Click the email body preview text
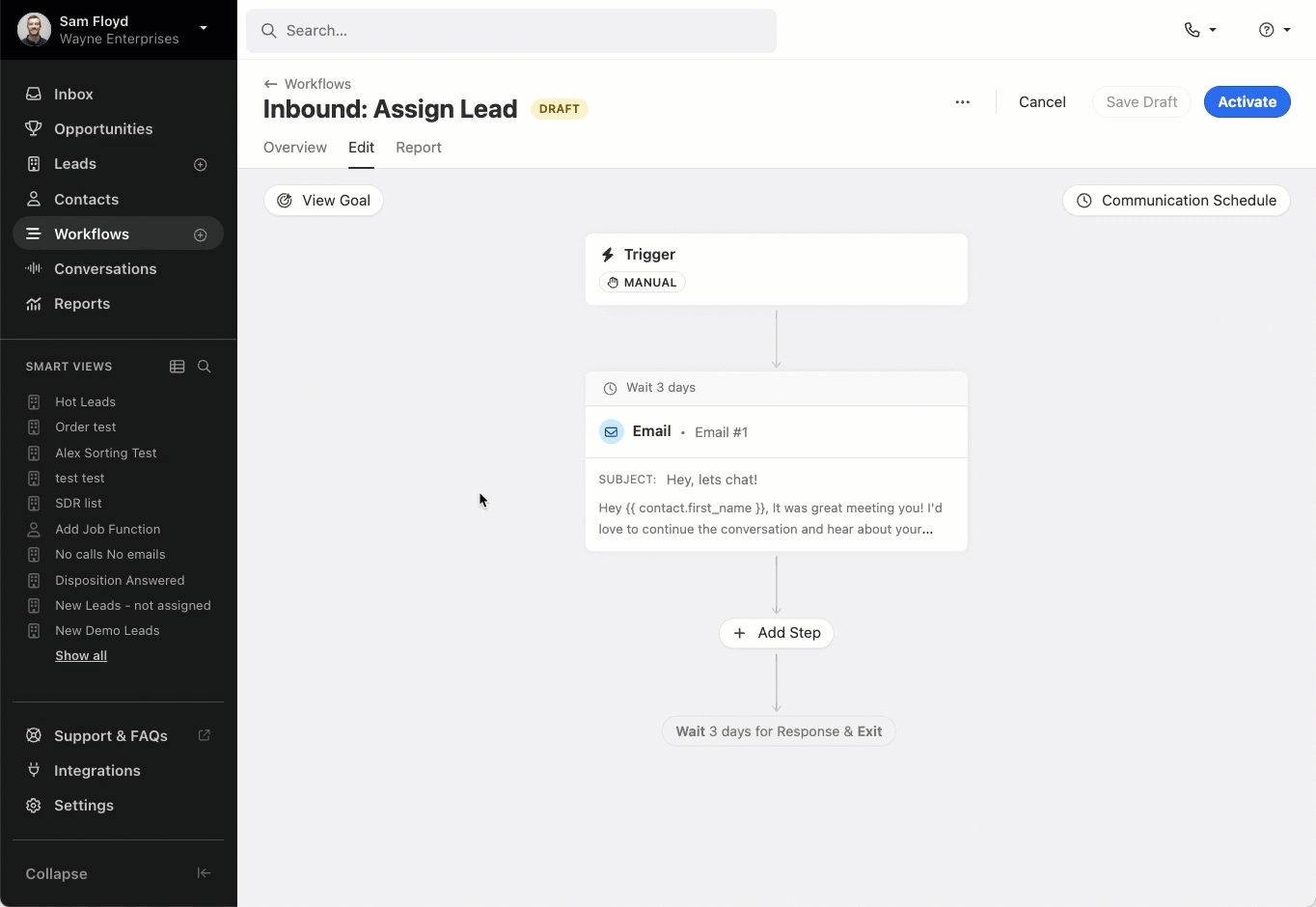The height and width of the screenshot is (907, 1316). point(771,518)
